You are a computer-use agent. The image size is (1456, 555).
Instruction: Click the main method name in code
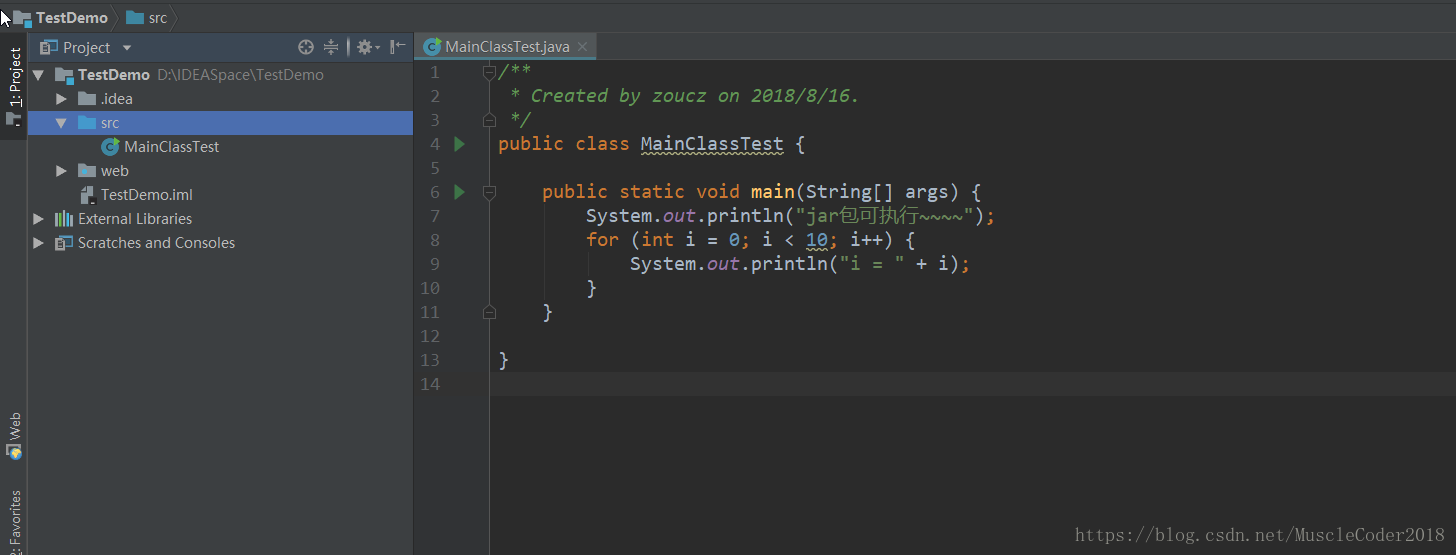(773, 192)
